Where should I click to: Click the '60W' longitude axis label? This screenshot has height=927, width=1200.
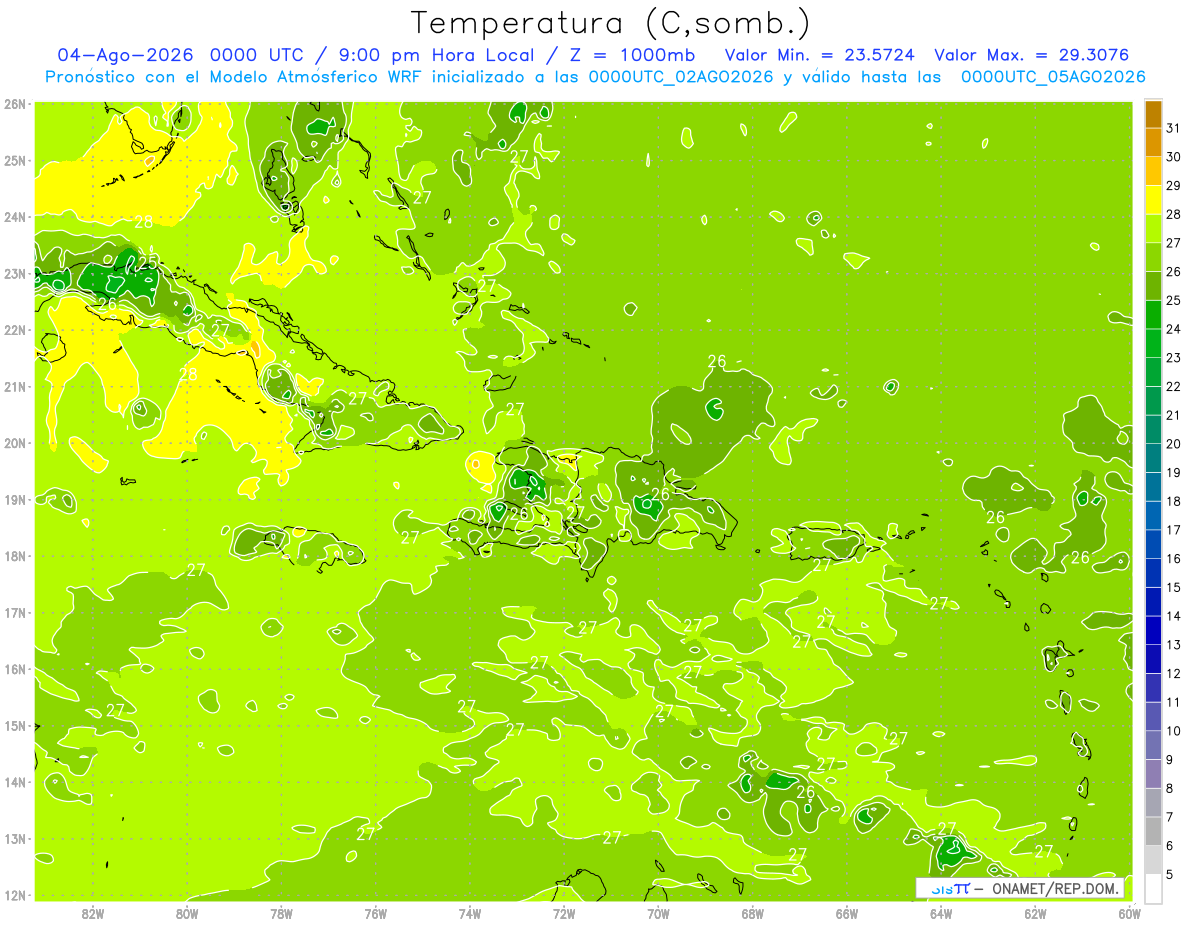pos(1129,913)
